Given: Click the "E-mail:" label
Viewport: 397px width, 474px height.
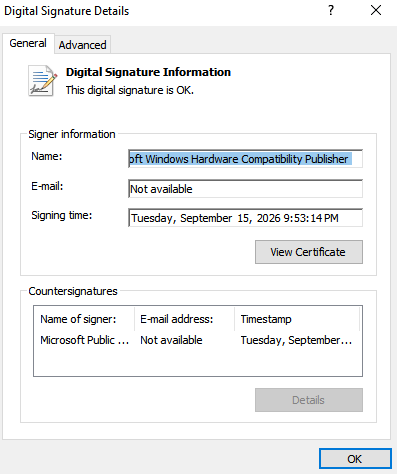Looking at the screenshot, I should [x=47, y=186].
